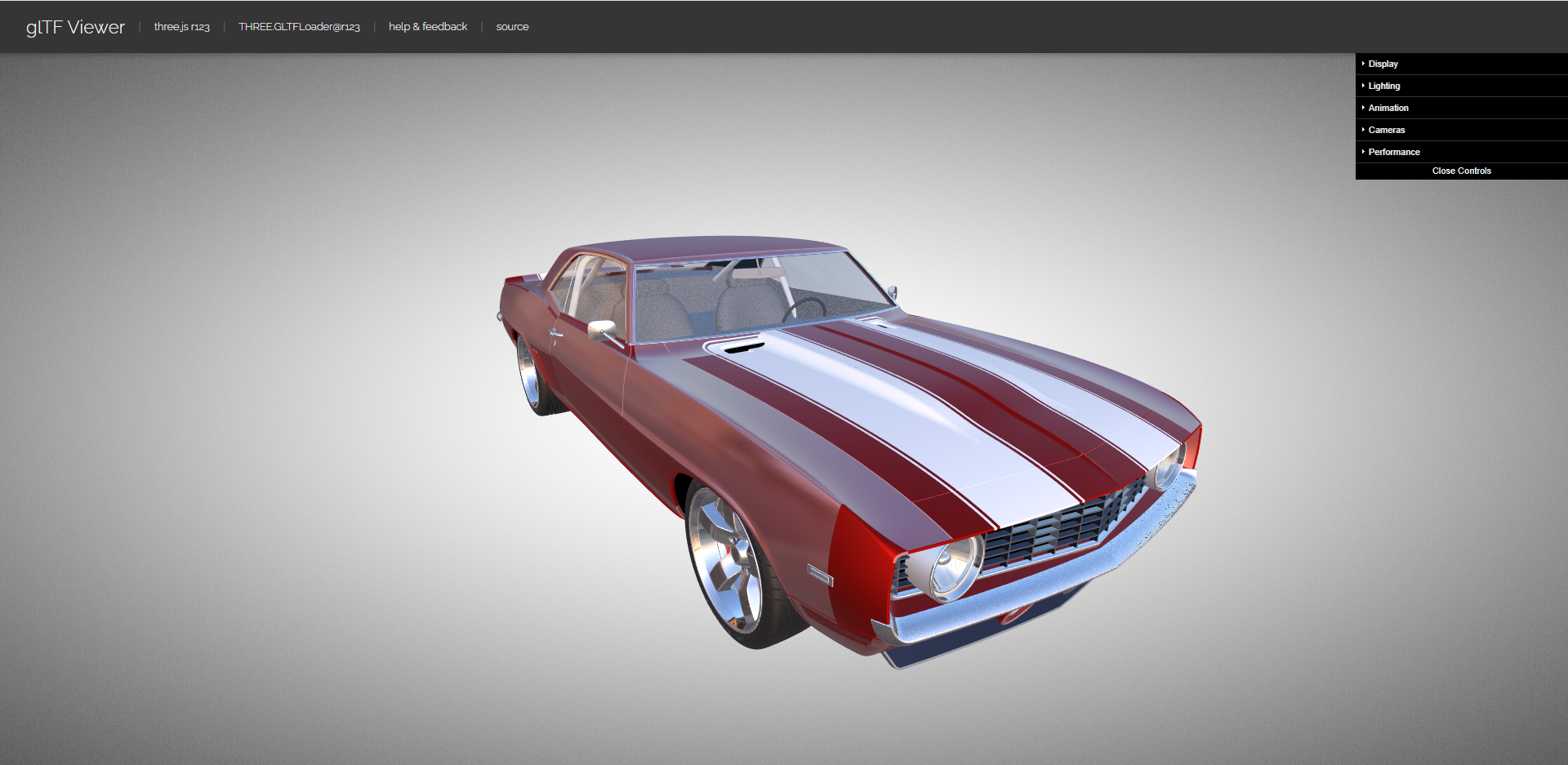
Task: Expand the Display folder
Action: click(x=1383, y=64)
